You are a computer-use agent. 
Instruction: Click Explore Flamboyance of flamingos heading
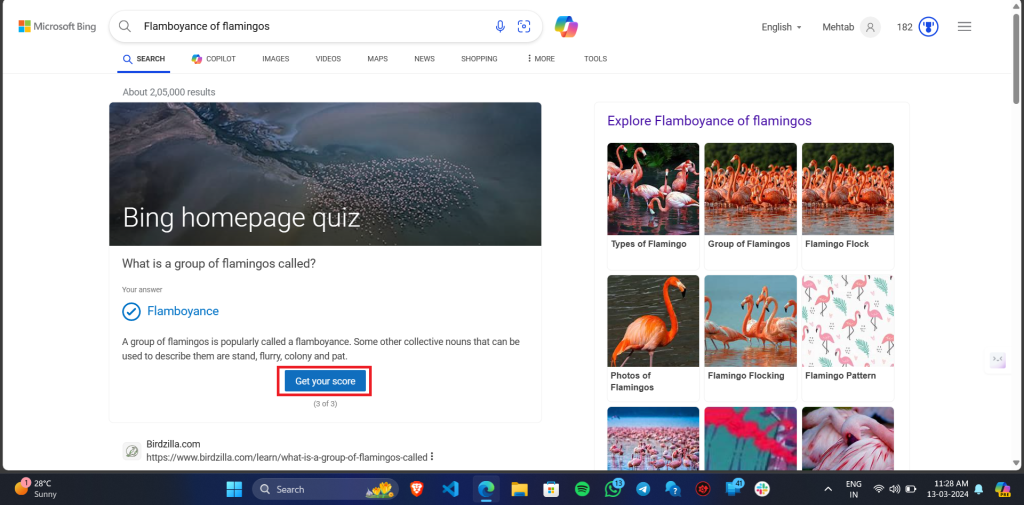coord(709,121)
